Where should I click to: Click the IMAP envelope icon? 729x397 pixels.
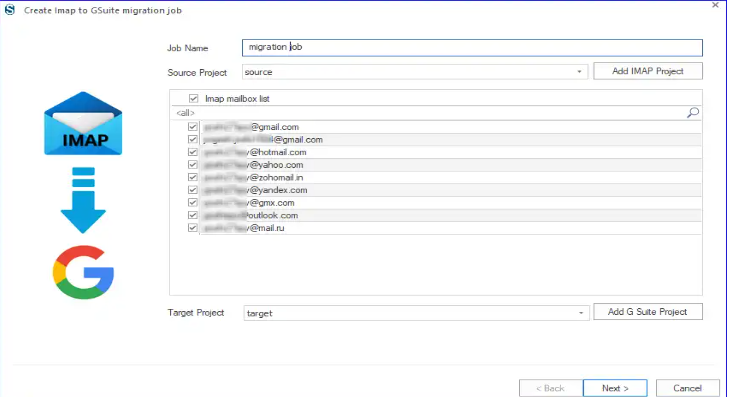[x=83, y=124]
